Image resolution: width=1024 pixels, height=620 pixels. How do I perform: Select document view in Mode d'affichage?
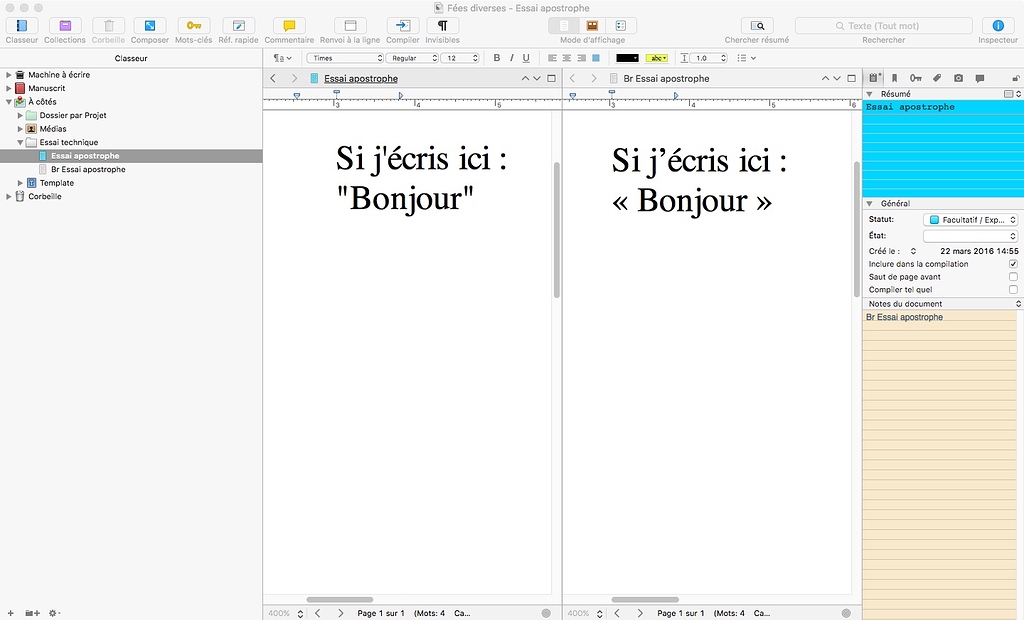564,25
